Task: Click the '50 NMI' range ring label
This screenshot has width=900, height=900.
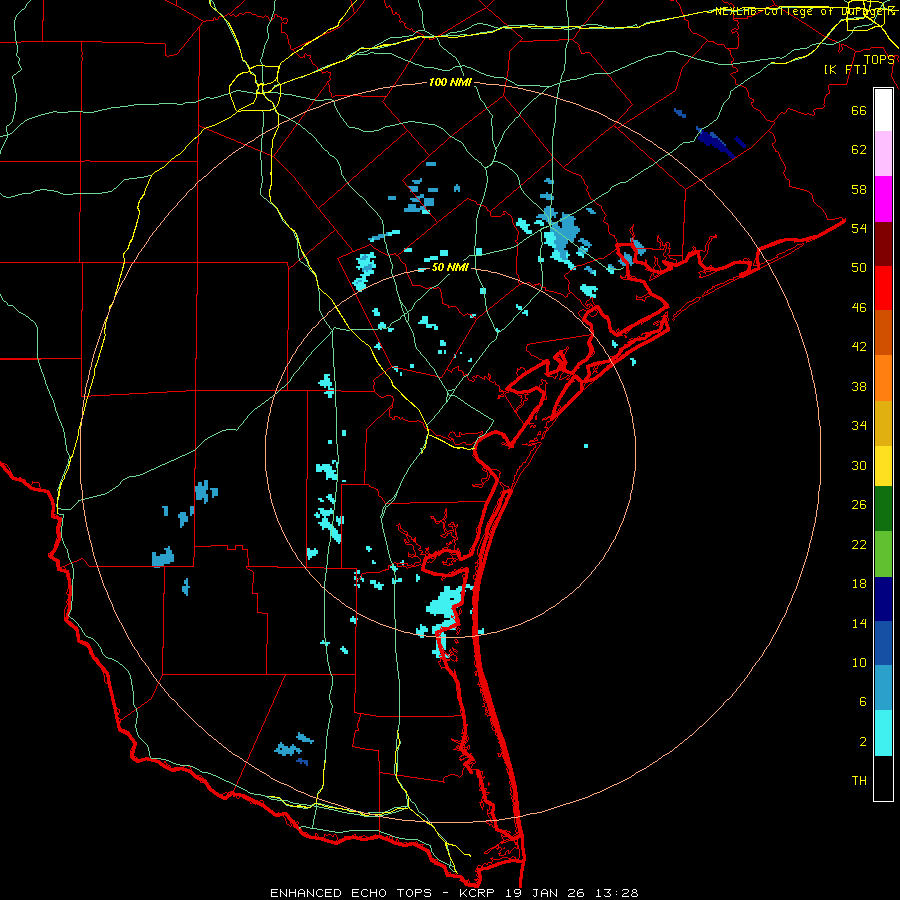Action: (450, 267)
